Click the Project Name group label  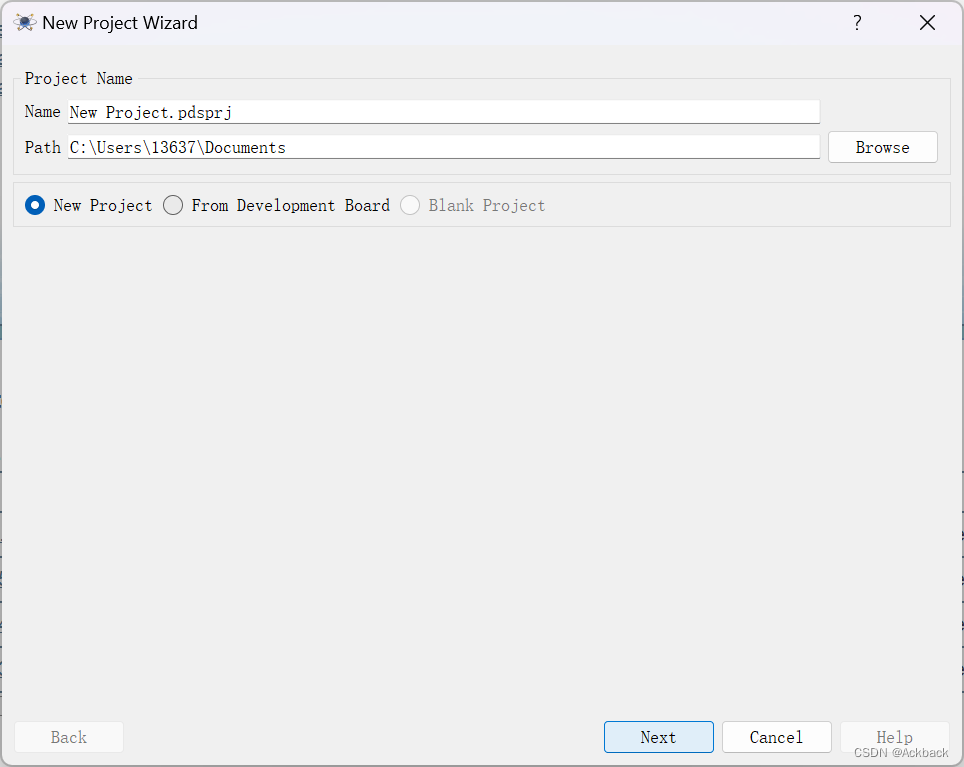click(x=79, y=79)
